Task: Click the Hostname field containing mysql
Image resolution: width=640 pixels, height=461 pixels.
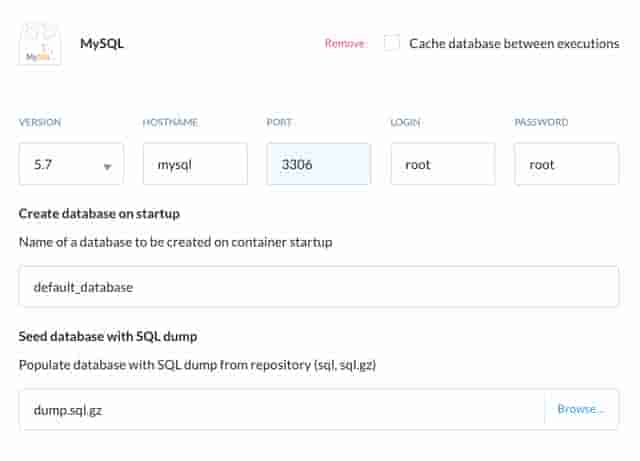Action: [x=195, y=164]
